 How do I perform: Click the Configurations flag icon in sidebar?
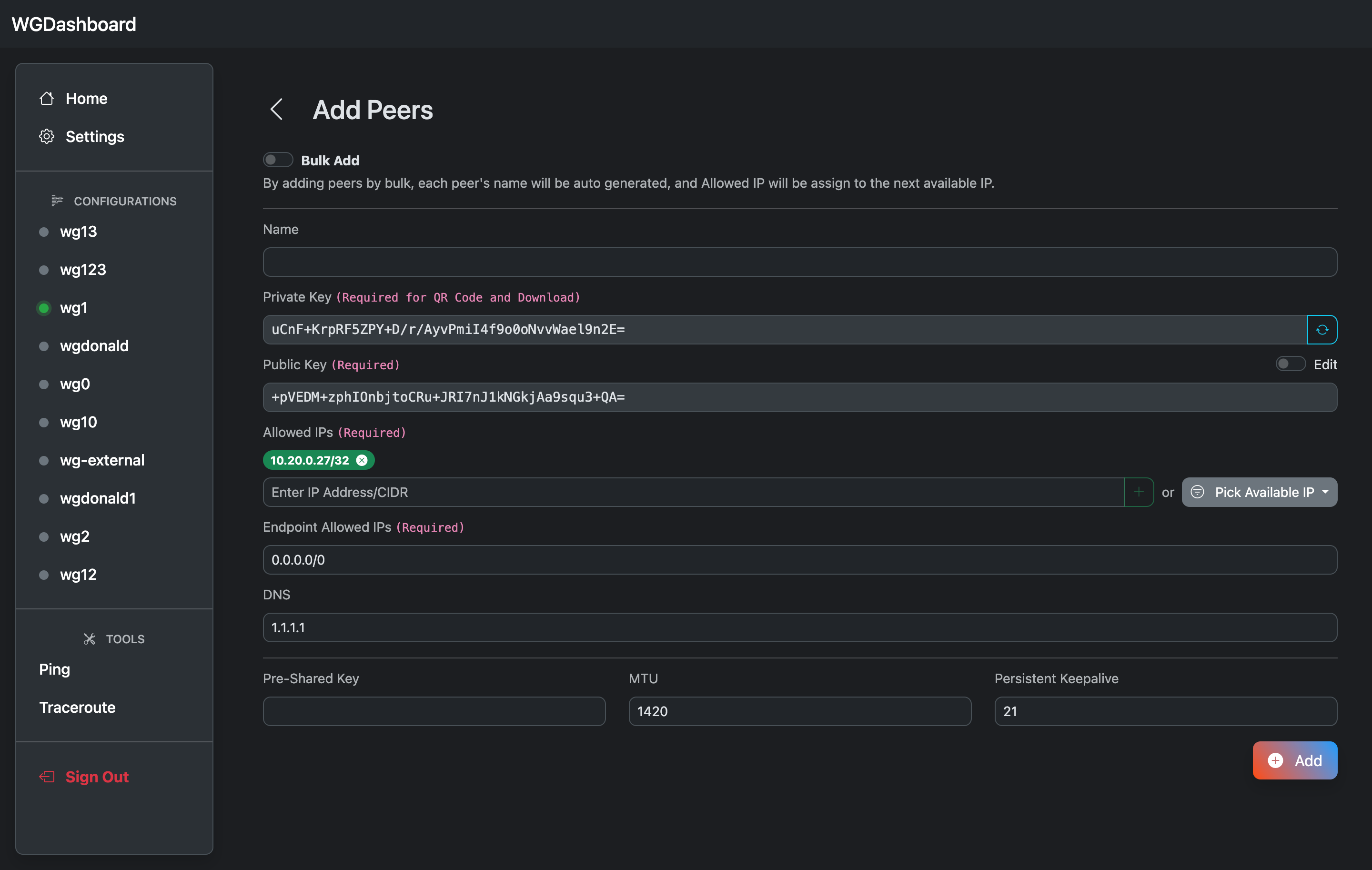click(56, 201)
